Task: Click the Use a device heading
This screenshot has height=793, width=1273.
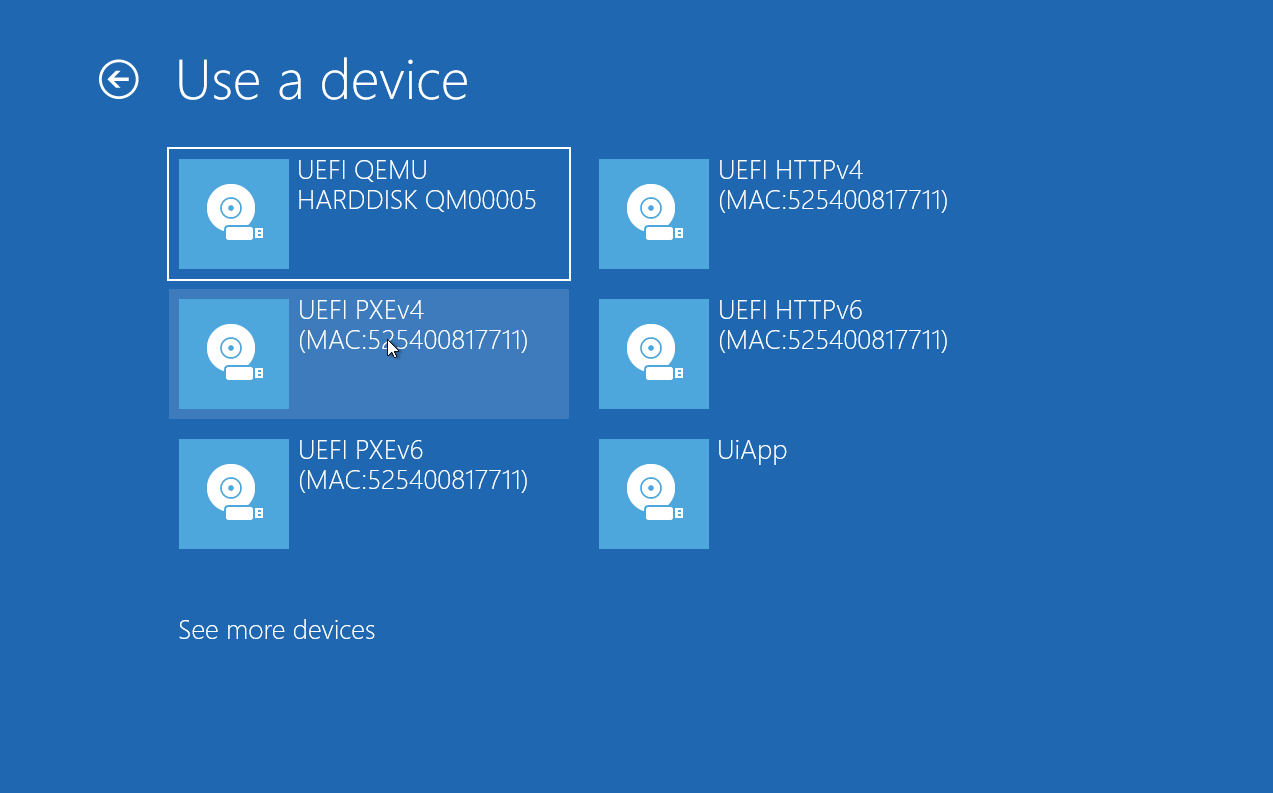Action: (322, 80)
